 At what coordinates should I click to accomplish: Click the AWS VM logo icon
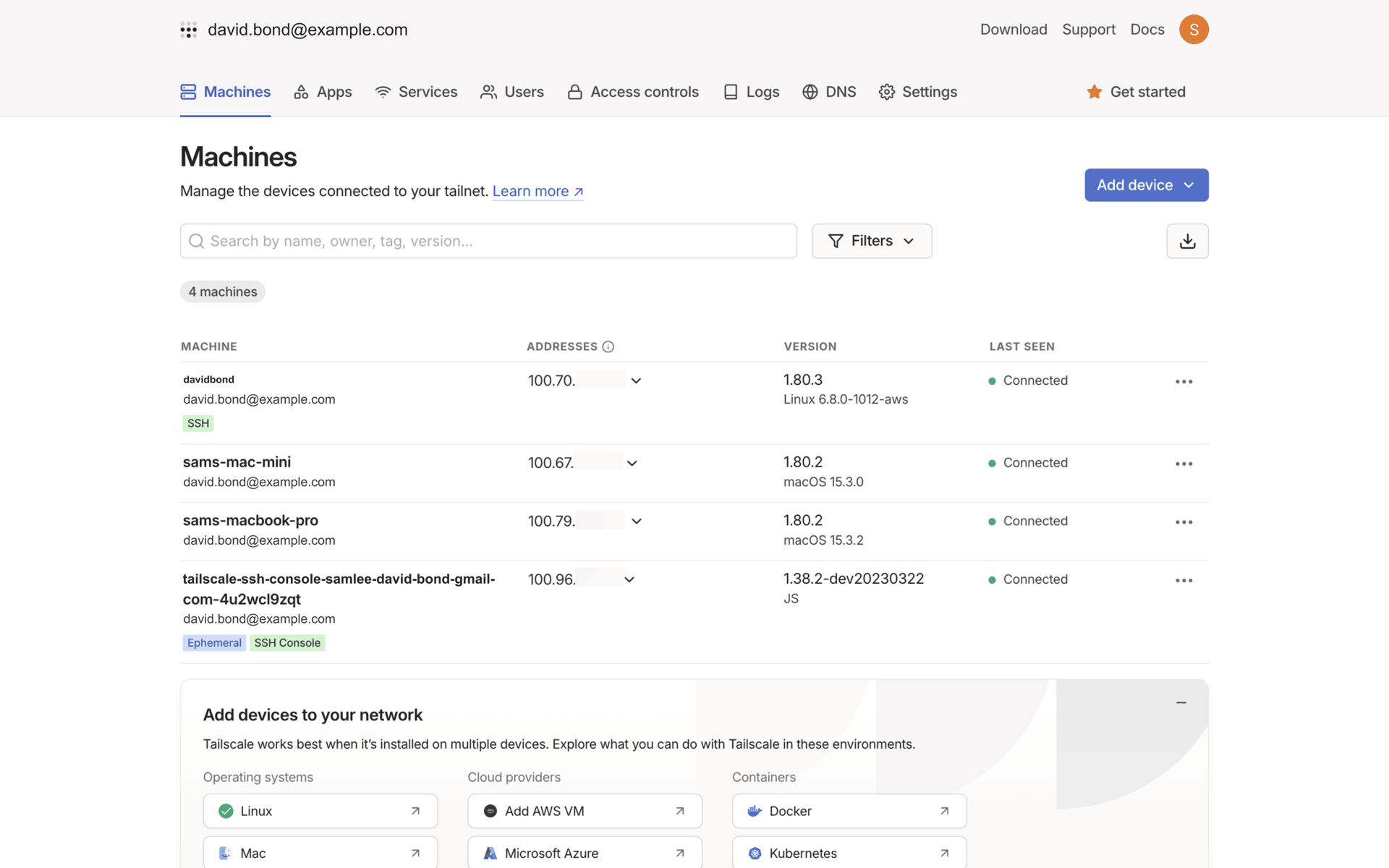click(490, 811)
